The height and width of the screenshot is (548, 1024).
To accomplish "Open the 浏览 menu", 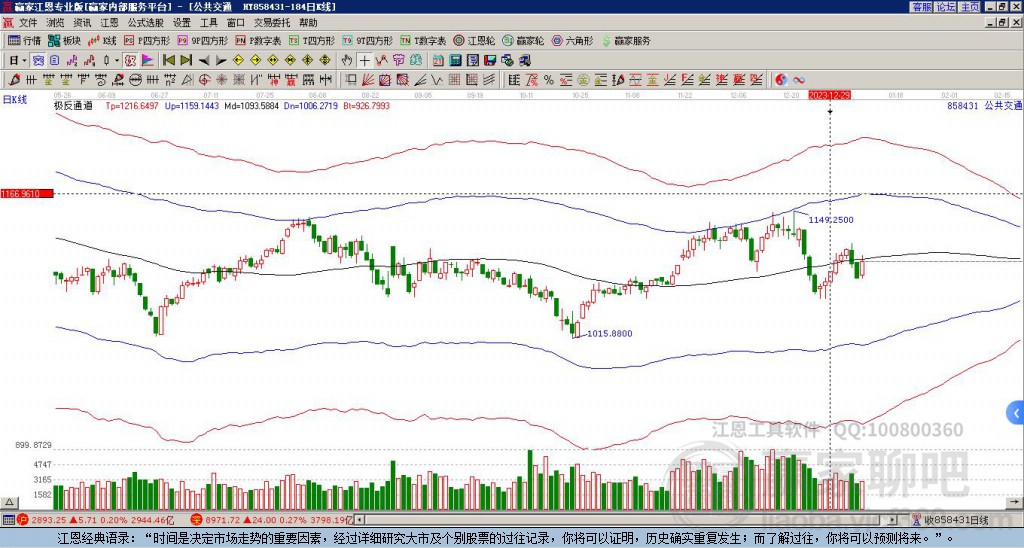I will pyautogui.click(x=56, y=23).
